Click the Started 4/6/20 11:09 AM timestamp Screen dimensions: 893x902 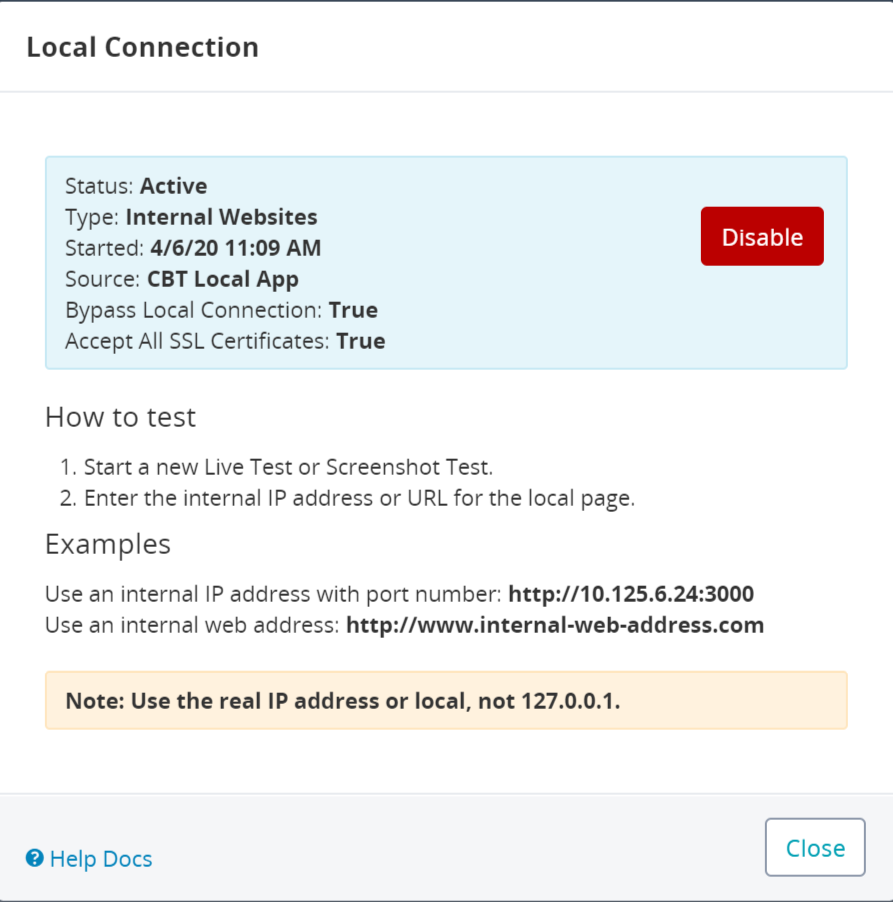[236, 248]
